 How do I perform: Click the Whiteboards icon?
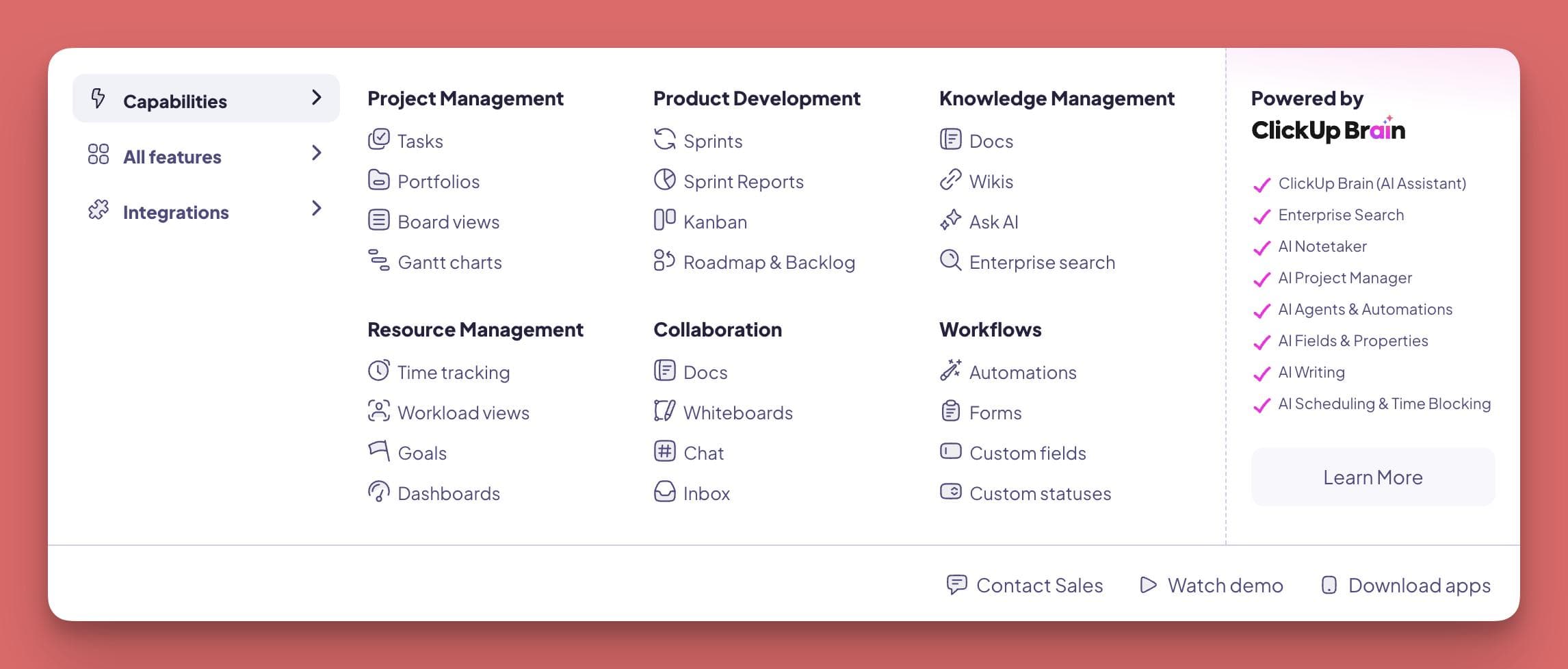[664, 411]
